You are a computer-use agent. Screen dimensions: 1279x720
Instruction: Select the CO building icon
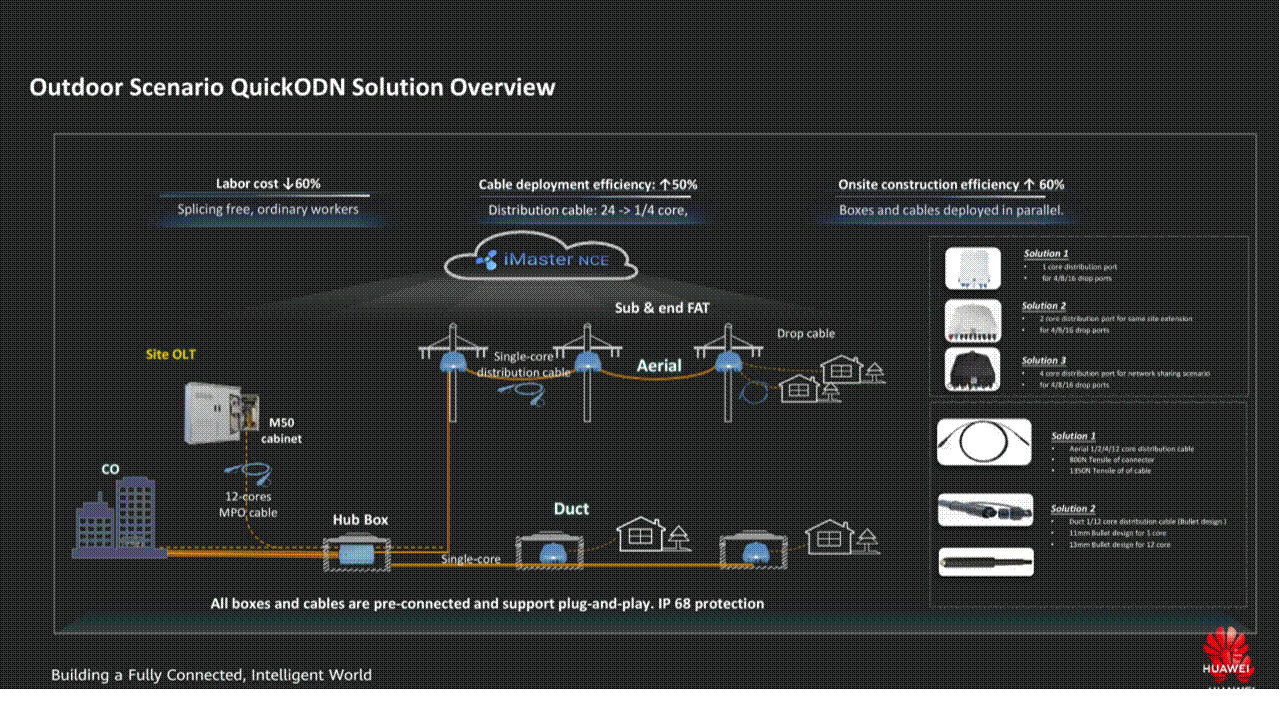(x=118, y=516)
